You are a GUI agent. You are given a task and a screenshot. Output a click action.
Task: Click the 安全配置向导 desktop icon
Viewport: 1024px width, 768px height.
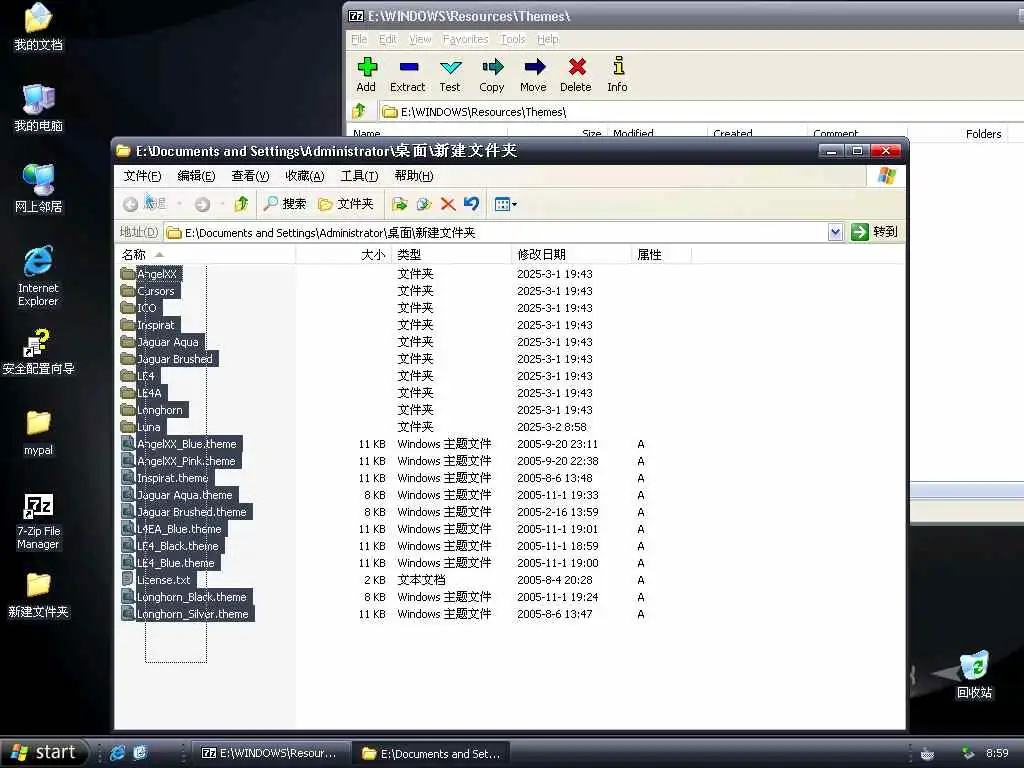pos(39,352)
